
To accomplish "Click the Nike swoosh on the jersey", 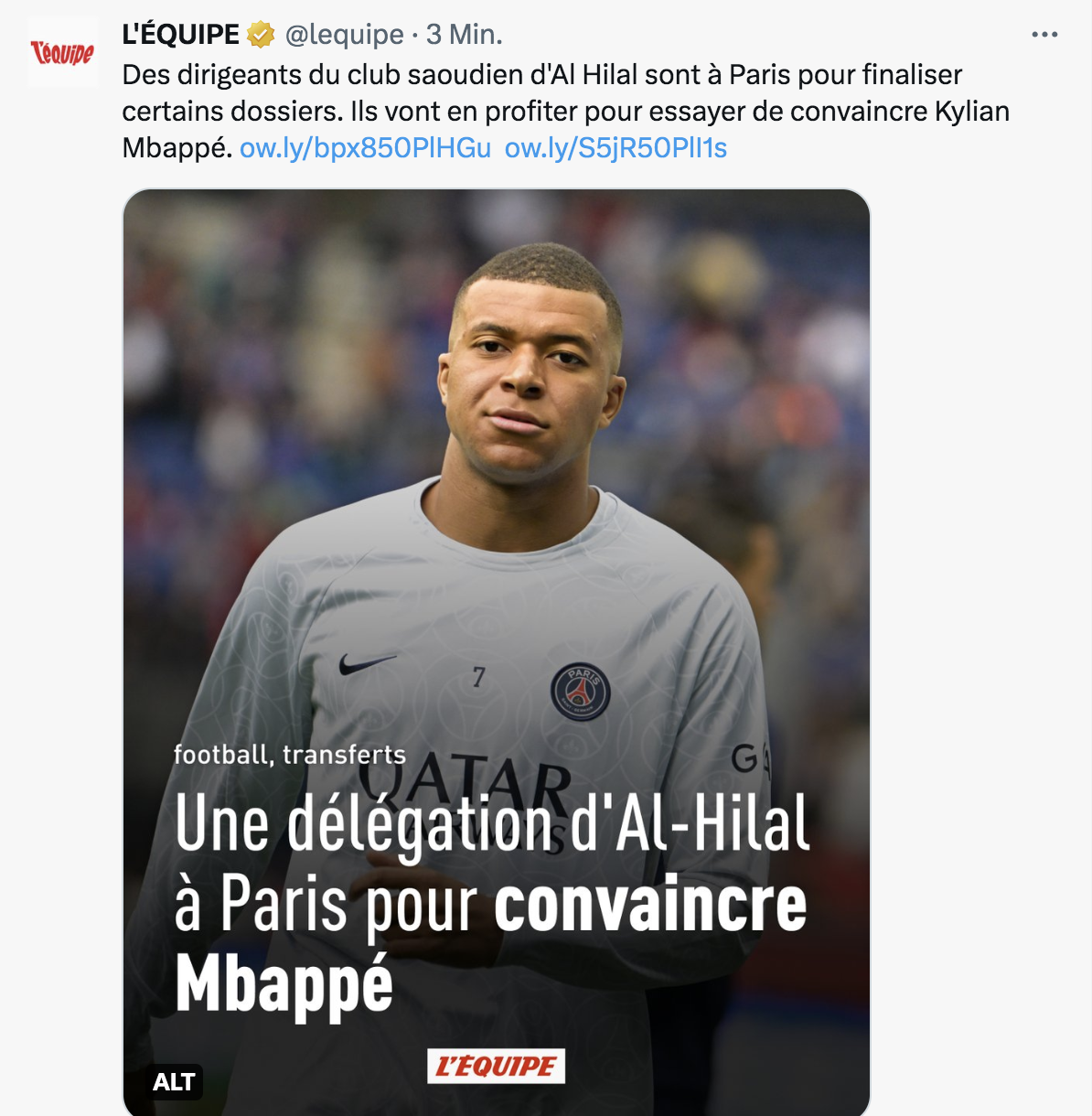I will click(367, 663).
